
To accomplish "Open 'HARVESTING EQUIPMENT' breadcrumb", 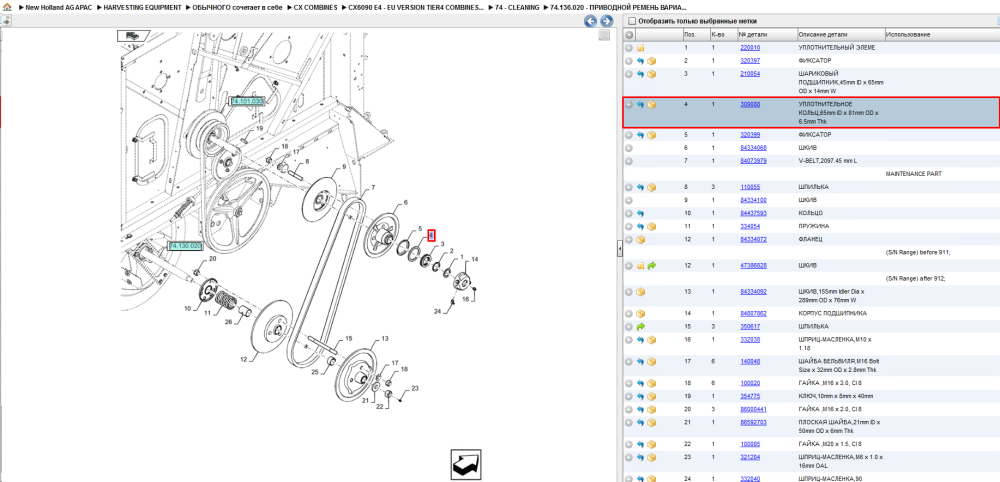I will click(x=142, y=8).
